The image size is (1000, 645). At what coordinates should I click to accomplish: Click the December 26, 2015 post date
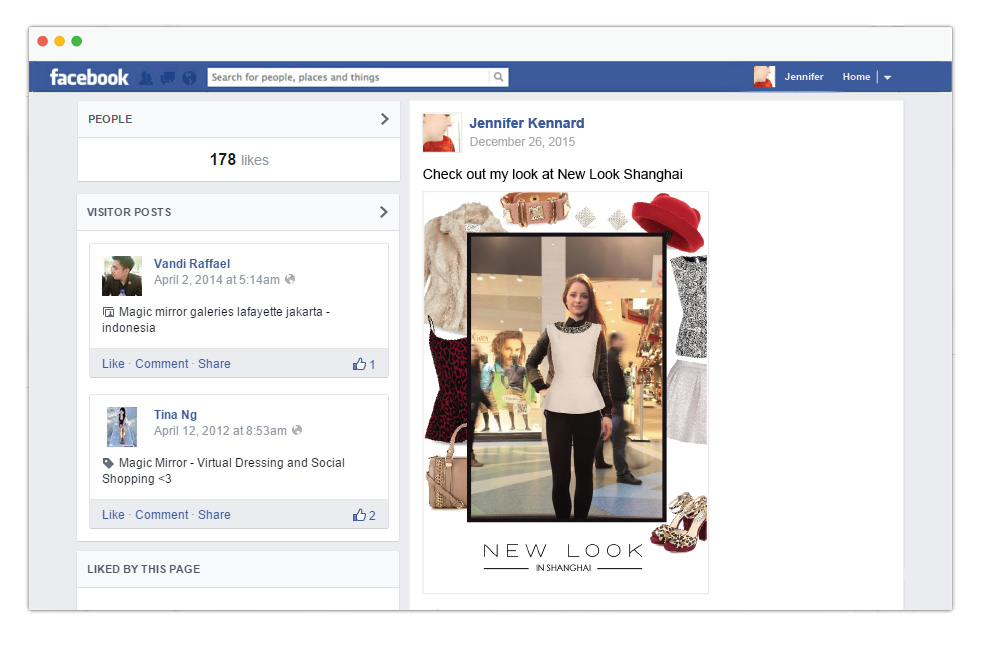pos(522,142)
